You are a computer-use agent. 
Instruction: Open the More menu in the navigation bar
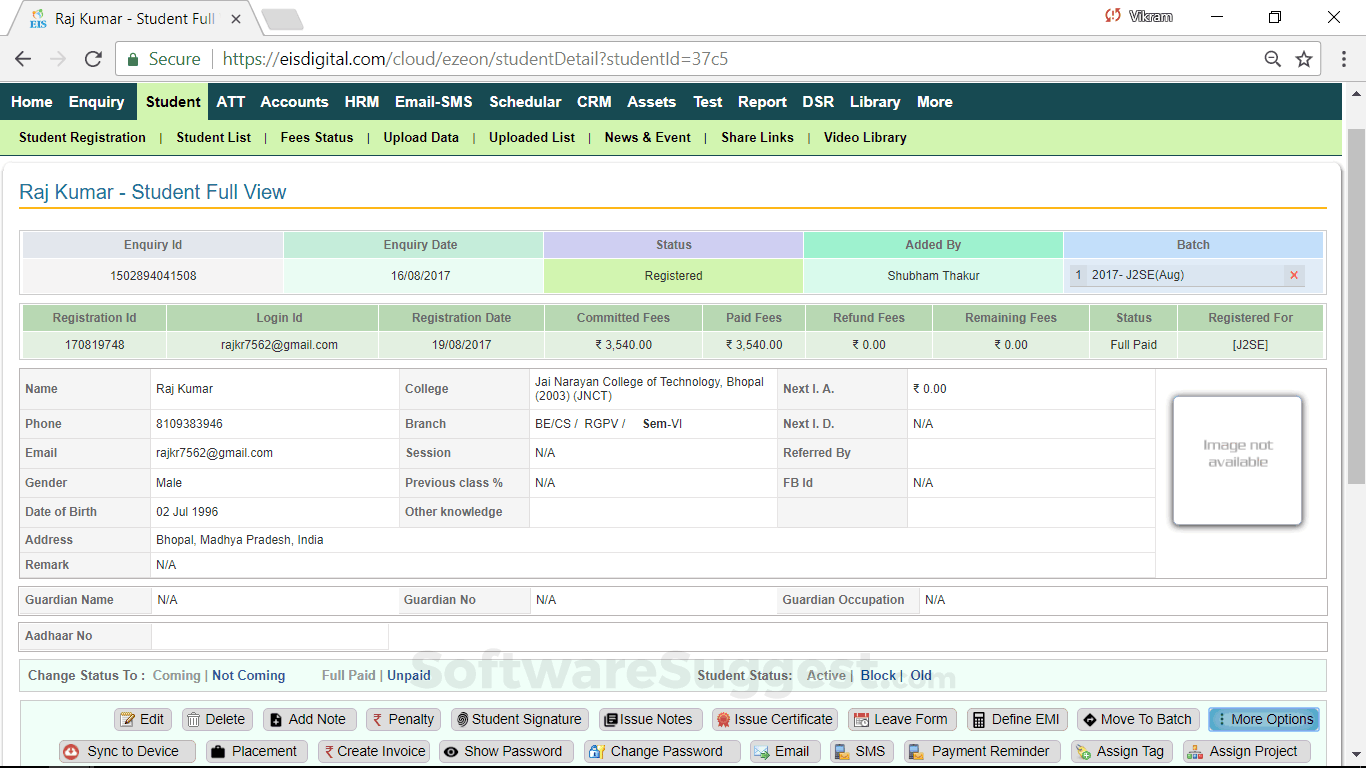935,102
